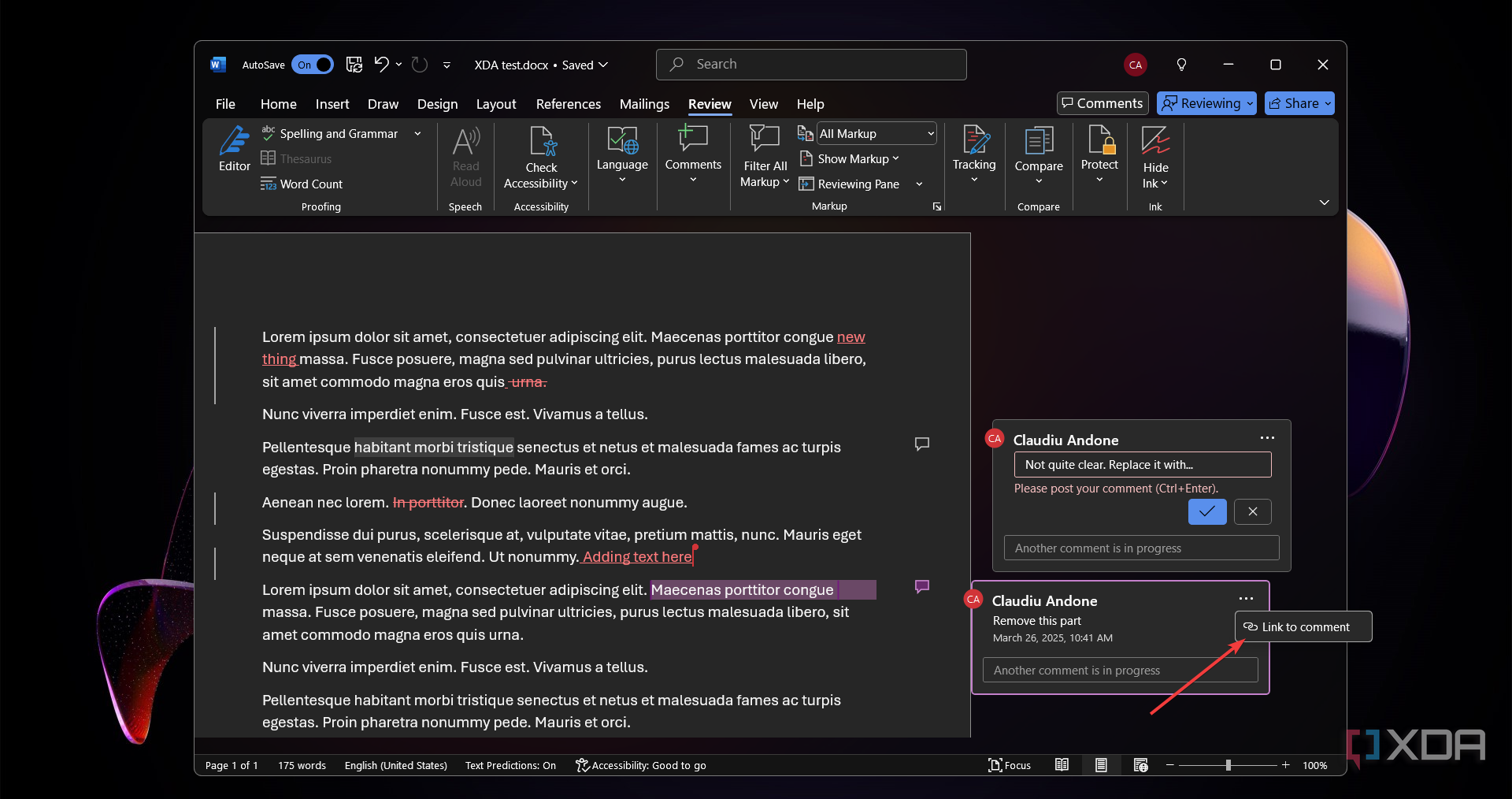Open the Tracking options

tap(974, 154)
